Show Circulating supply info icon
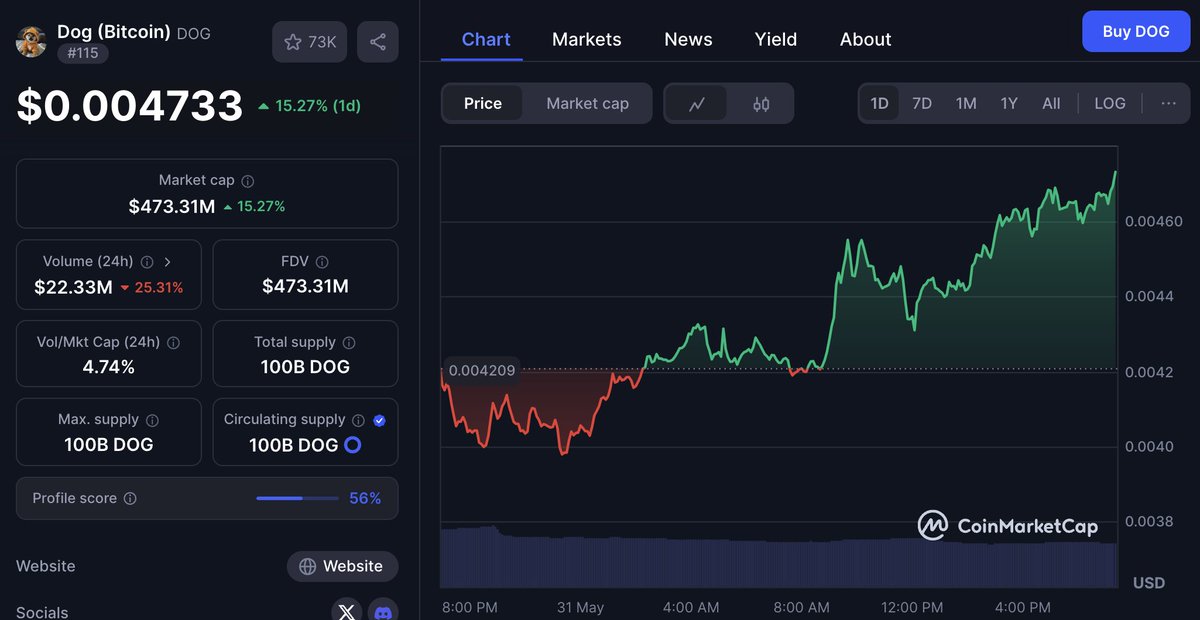 coord(359,420)
